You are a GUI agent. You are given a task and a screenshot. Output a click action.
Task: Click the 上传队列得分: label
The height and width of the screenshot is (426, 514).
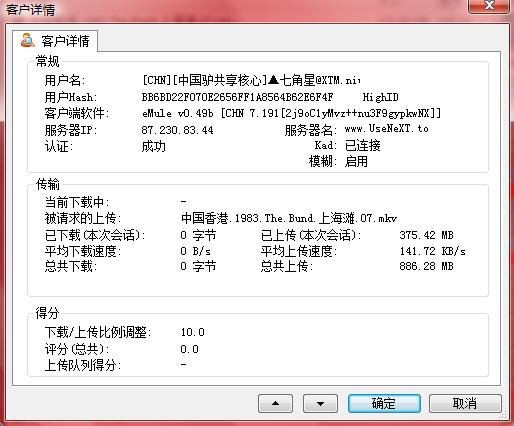(83, 365)
